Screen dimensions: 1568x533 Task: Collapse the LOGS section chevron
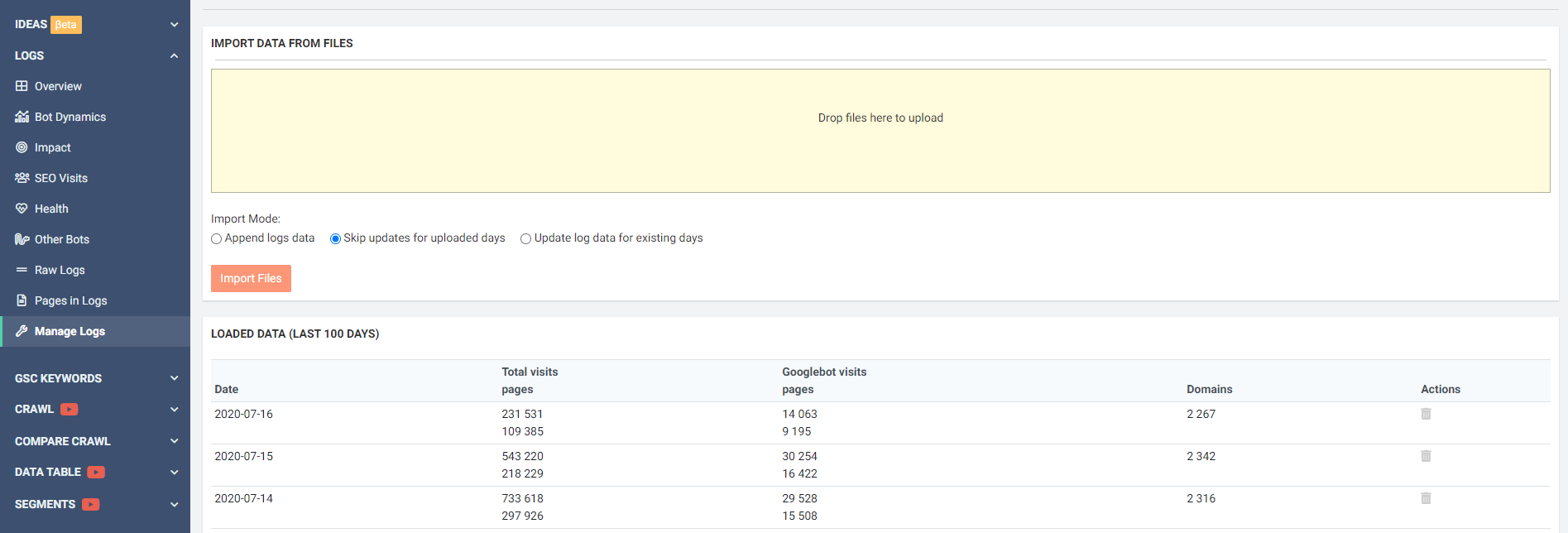[174, 55]
